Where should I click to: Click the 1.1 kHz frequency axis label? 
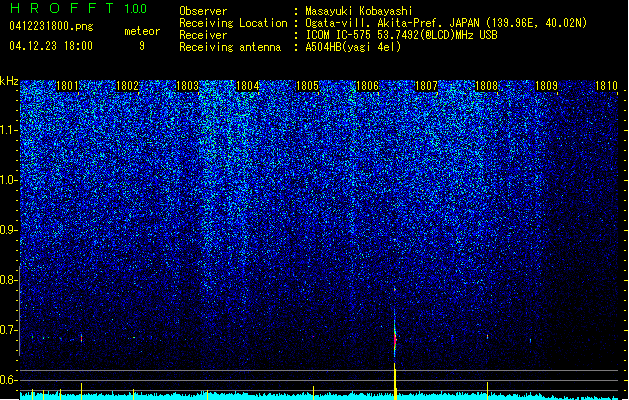click(x=9, y=130)
